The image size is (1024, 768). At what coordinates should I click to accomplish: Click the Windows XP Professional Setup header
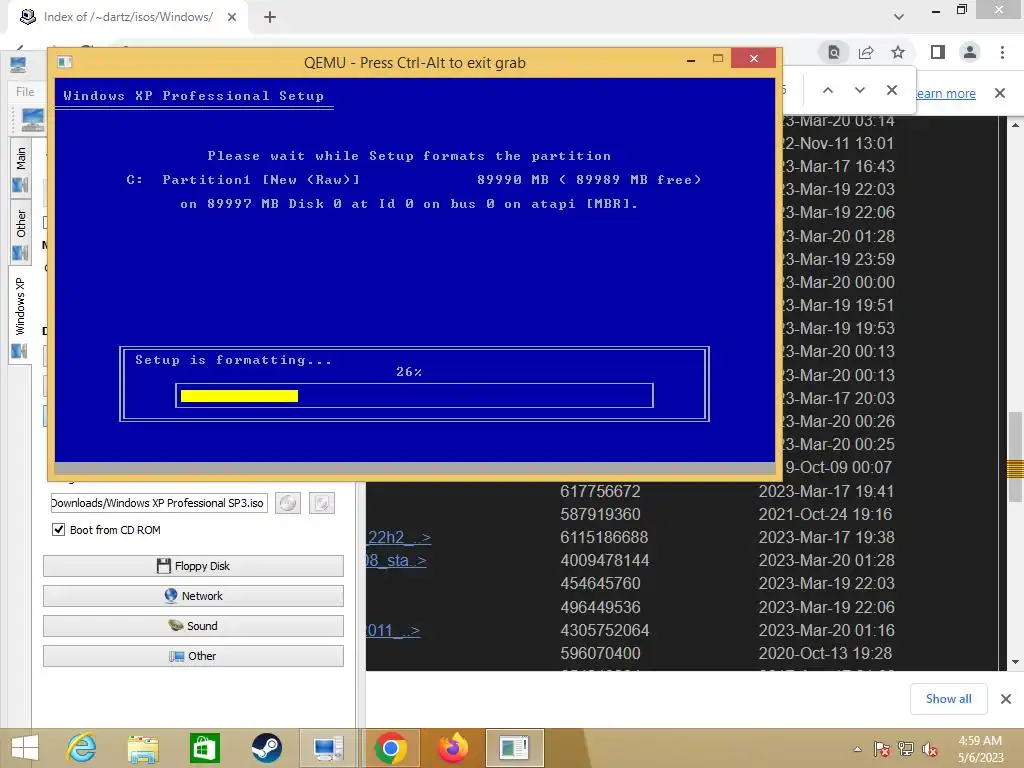point(193,96)
